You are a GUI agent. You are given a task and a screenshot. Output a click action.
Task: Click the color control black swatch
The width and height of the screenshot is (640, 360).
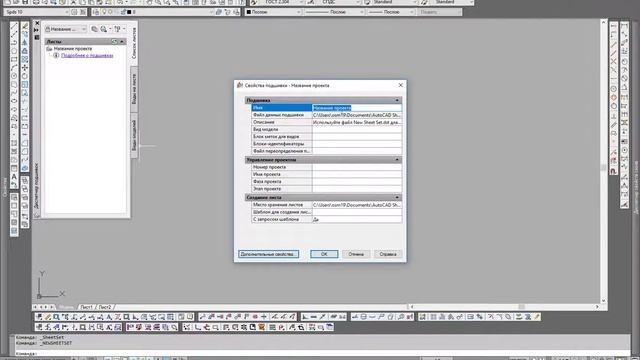click(x=249, y=12)
